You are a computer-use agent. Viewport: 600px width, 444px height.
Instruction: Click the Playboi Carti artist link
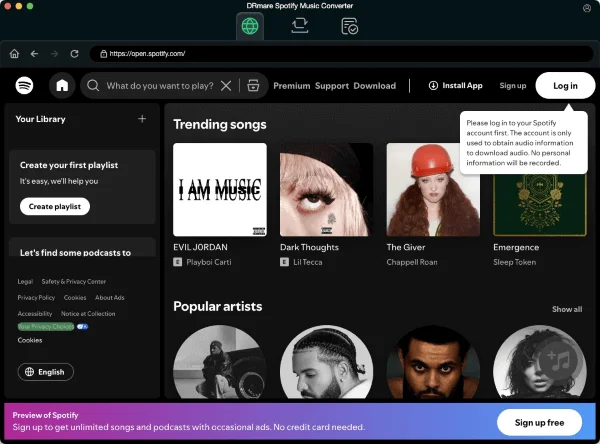(209, 262)
